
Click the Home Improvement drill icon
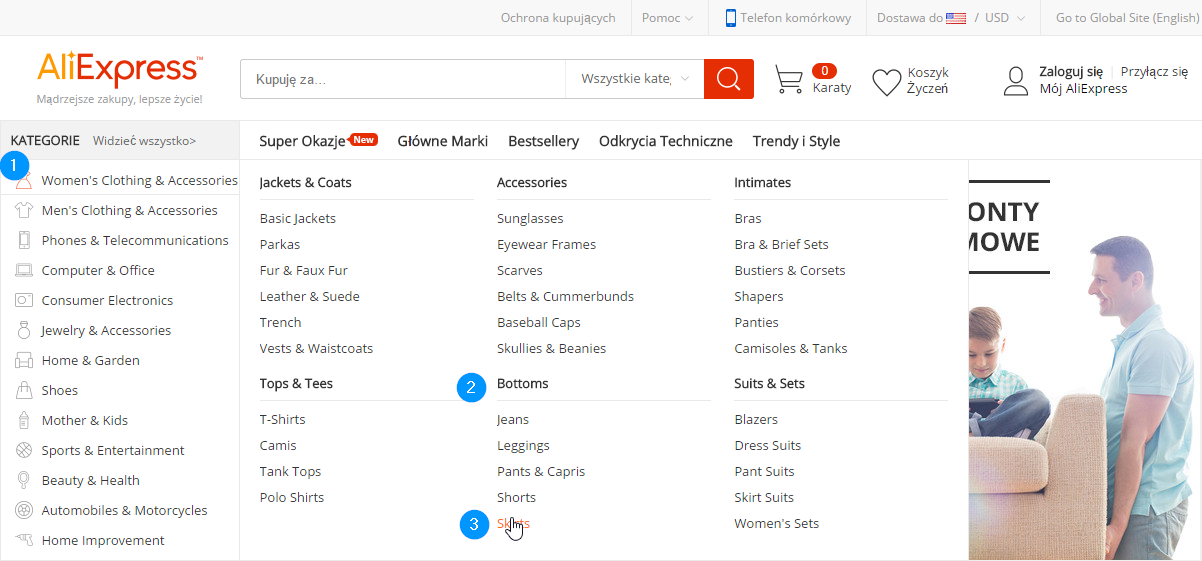[x=24, y=540]
